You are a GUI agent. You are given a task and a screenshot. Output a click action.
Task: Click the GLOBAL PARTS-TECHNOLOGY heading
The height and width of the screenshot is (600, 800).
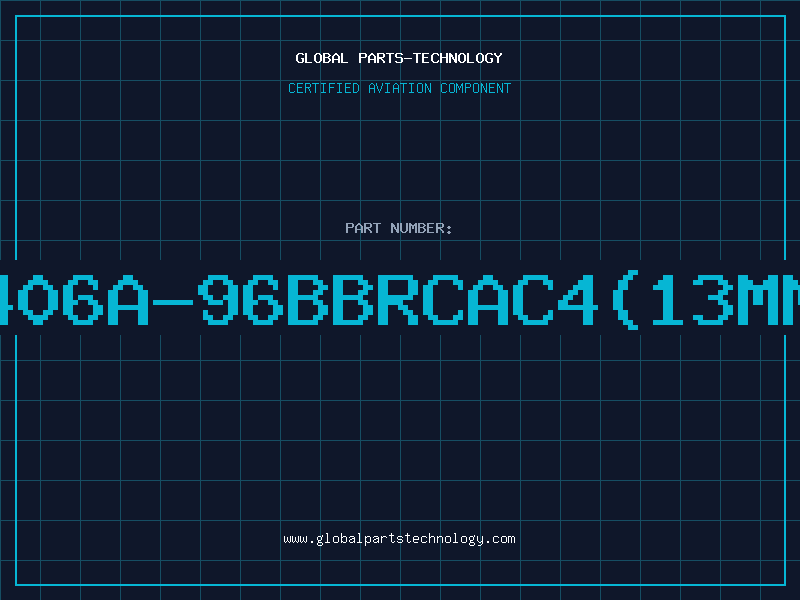399,58
